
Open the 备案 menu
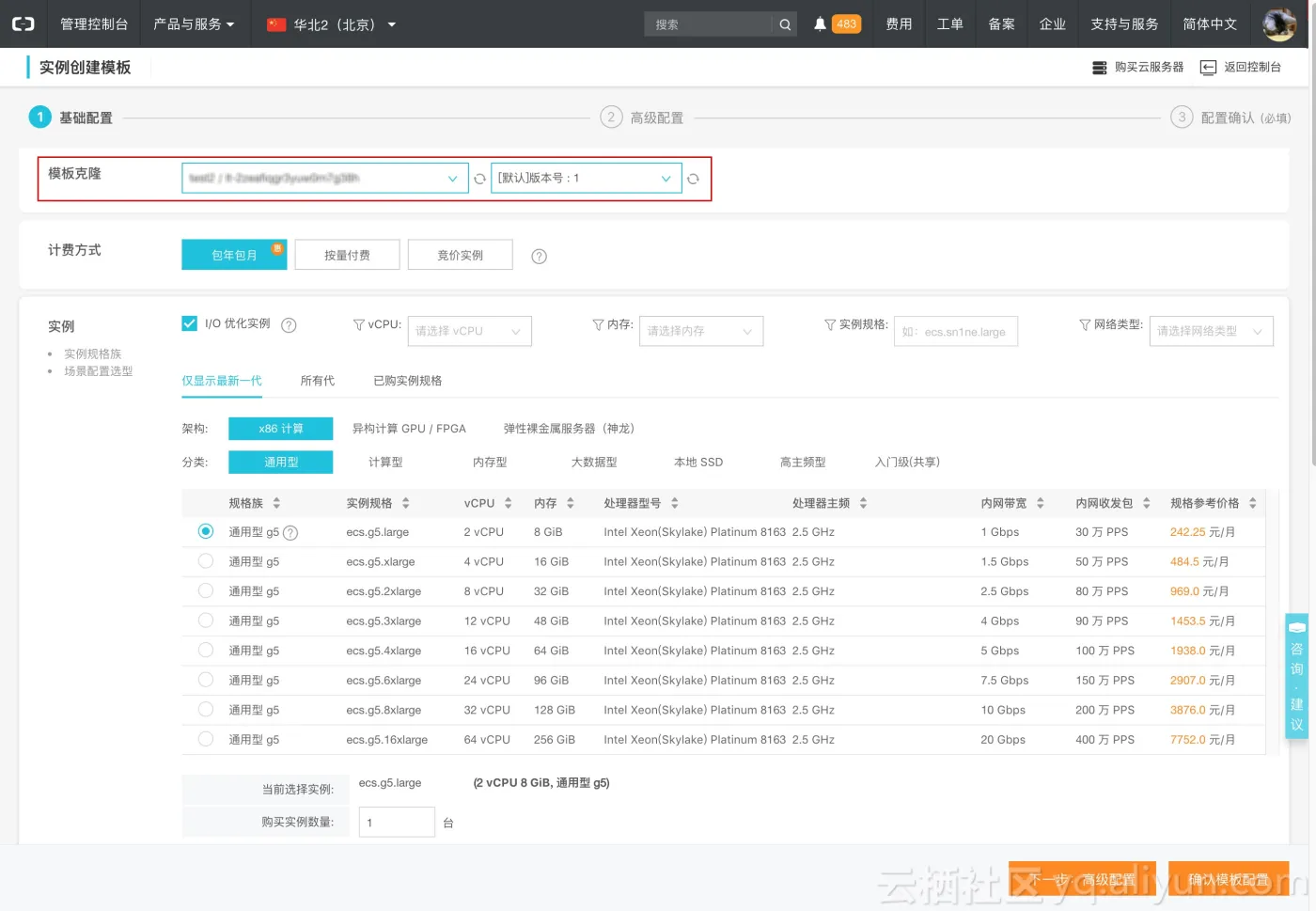[1001, 24]
